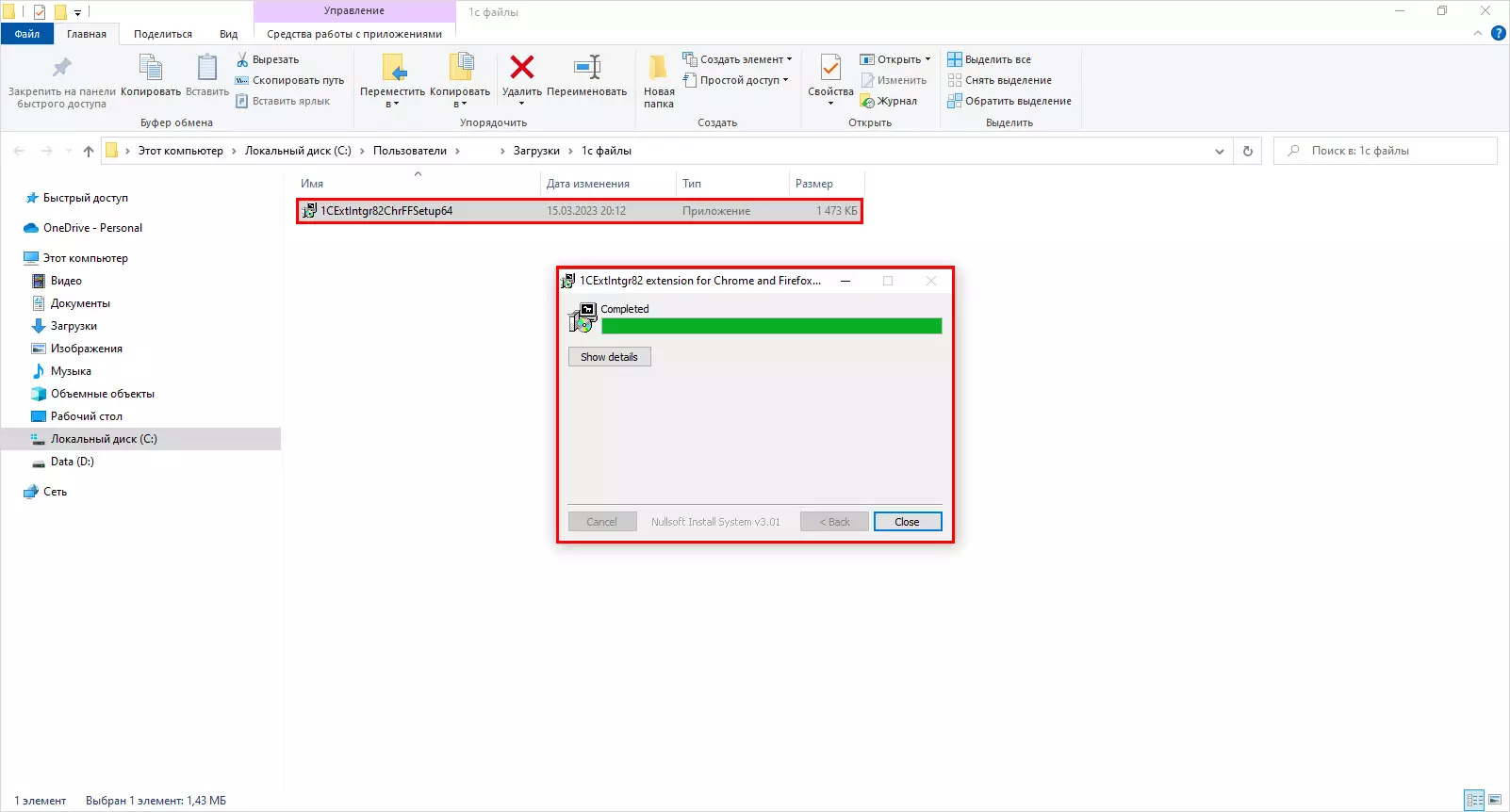Switch to the Главная ribbon tab
Image resolution: width=1510 pixels, height=812 pixels.
click(87, 34)
